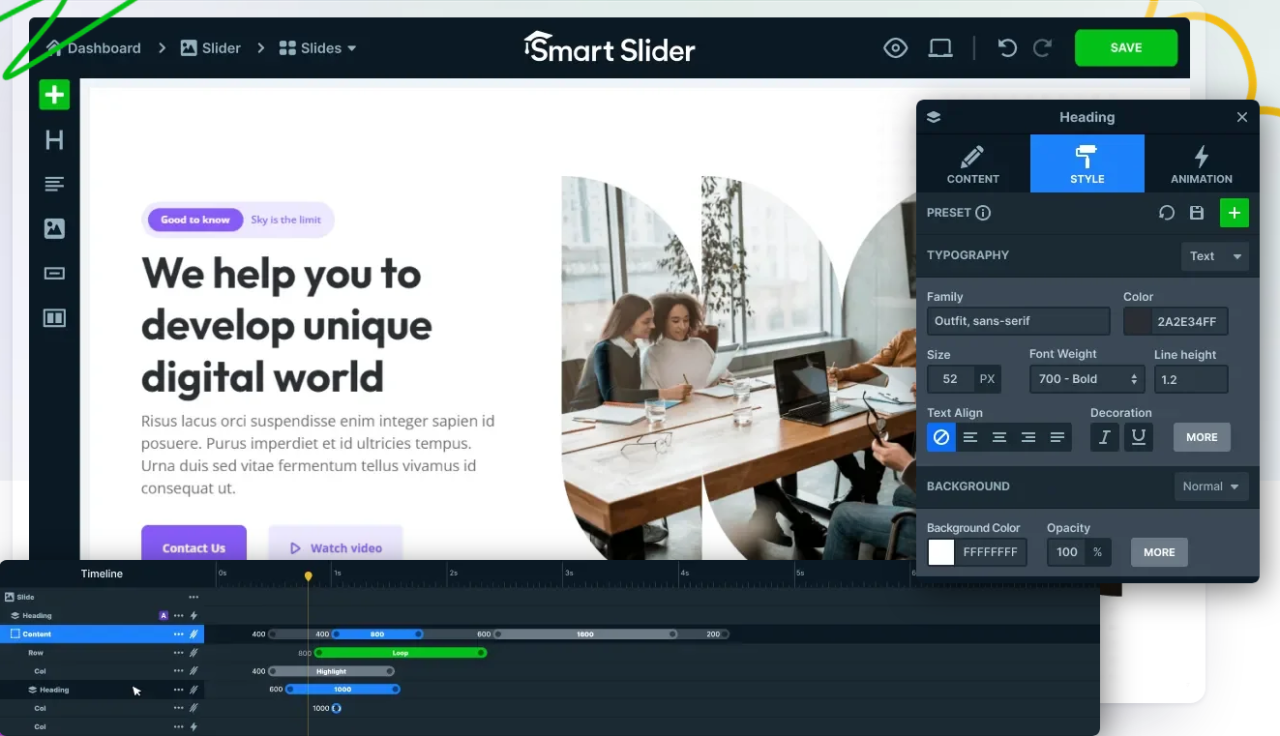The width and height of the screenshot is (1280, 736).
Task: Open the Slides dropdown in breadcrumb
Action: [318, 48]
